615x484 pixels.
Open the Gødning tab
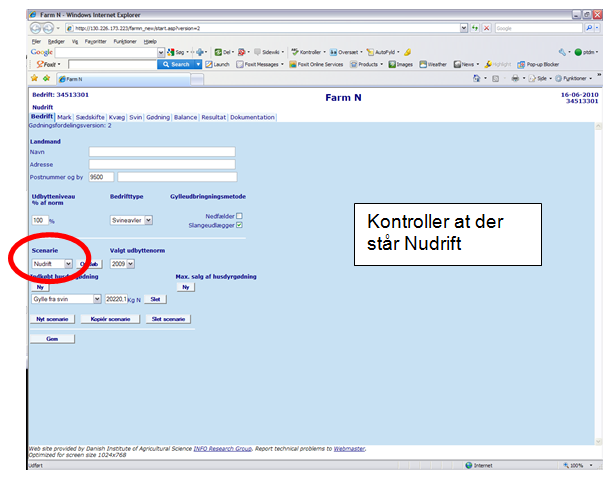click(158, 117)
